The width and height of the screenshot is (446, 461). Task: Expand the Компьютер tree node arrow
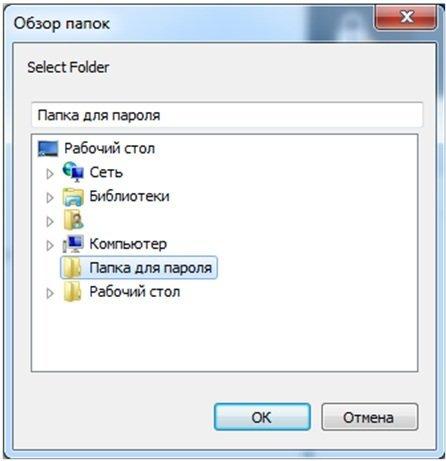click(50, 246)
